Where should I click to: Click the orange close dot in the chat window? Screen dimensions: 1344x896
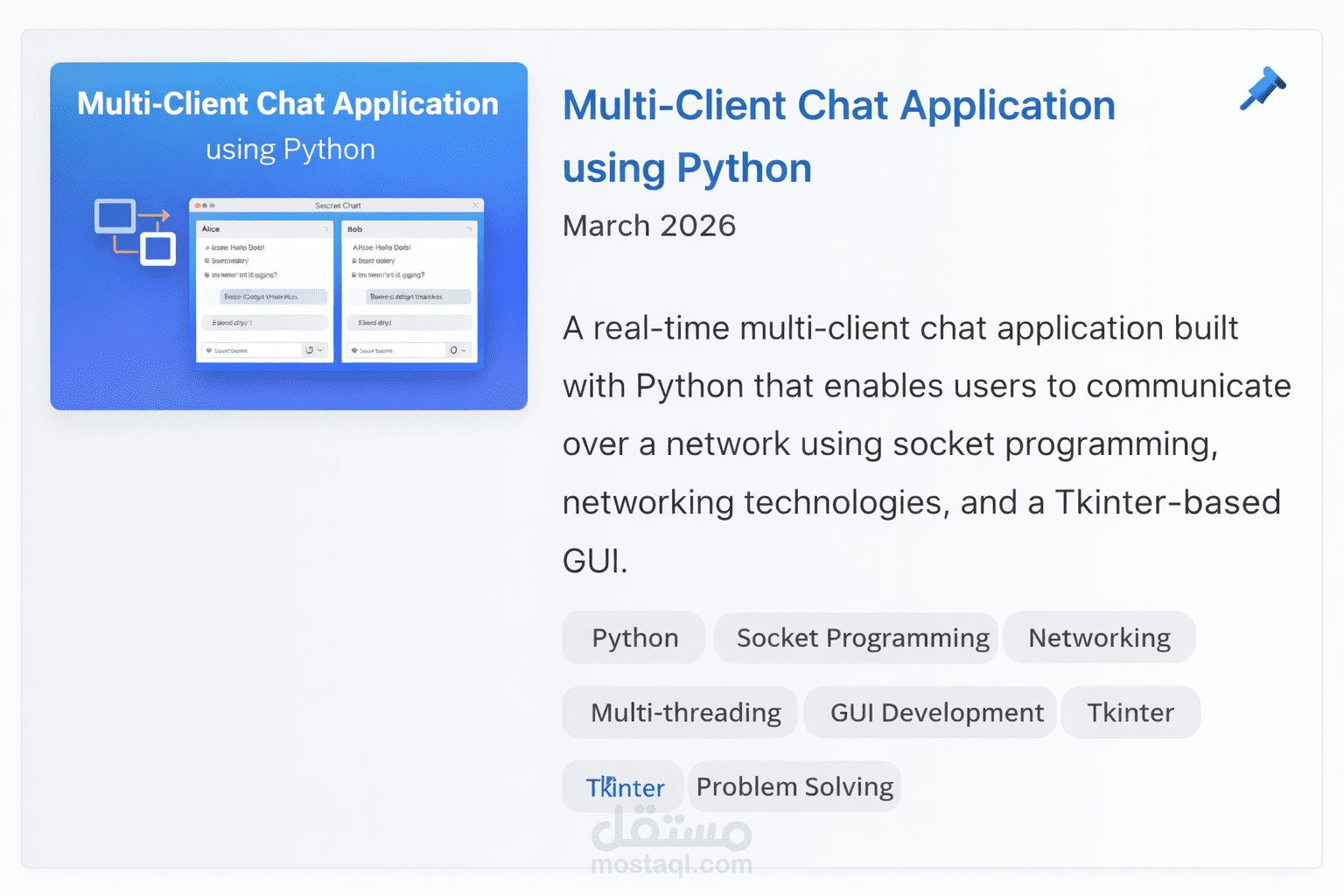(x=197, y=206)
